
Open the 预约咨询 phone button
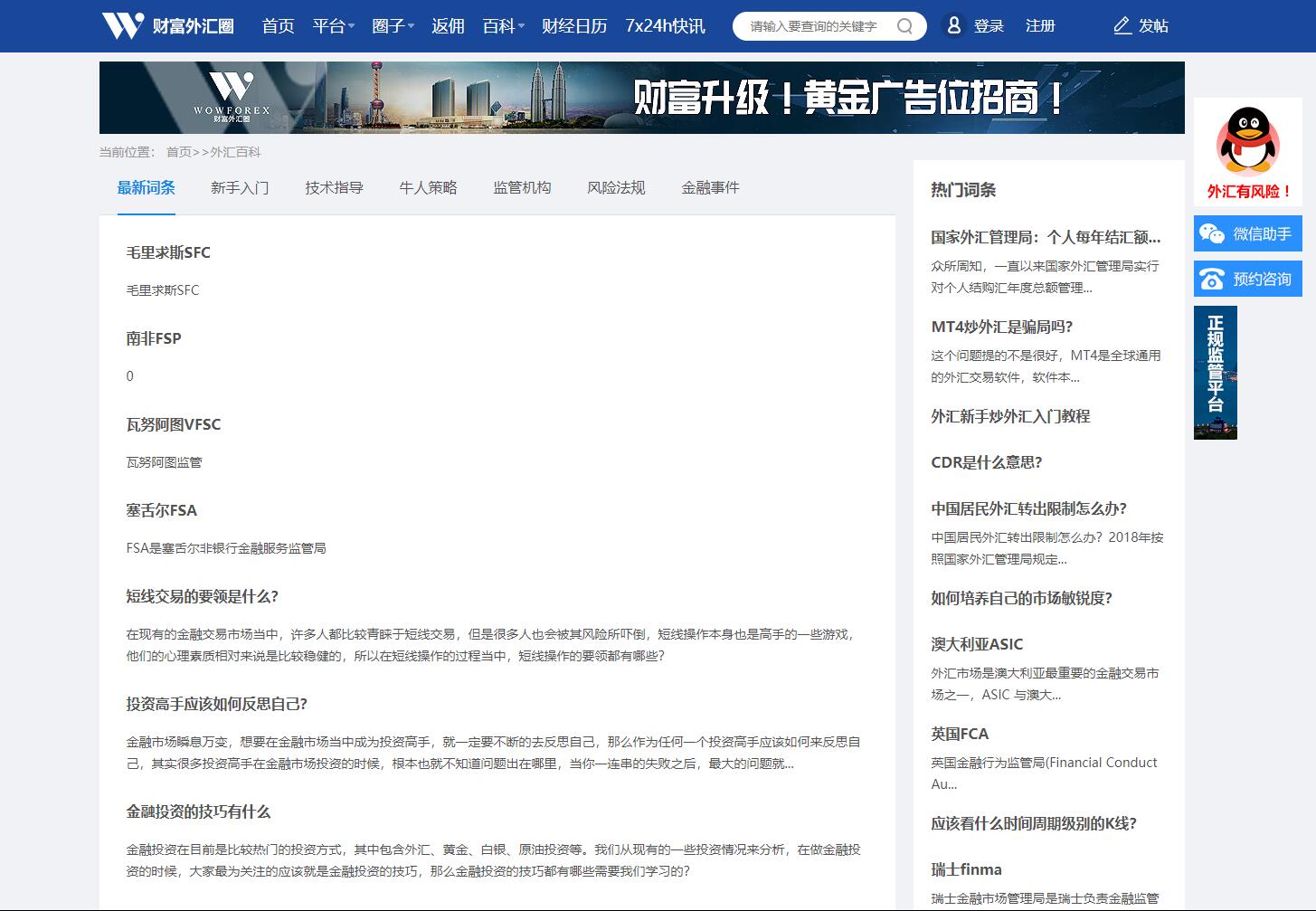tap(1247, 279)
